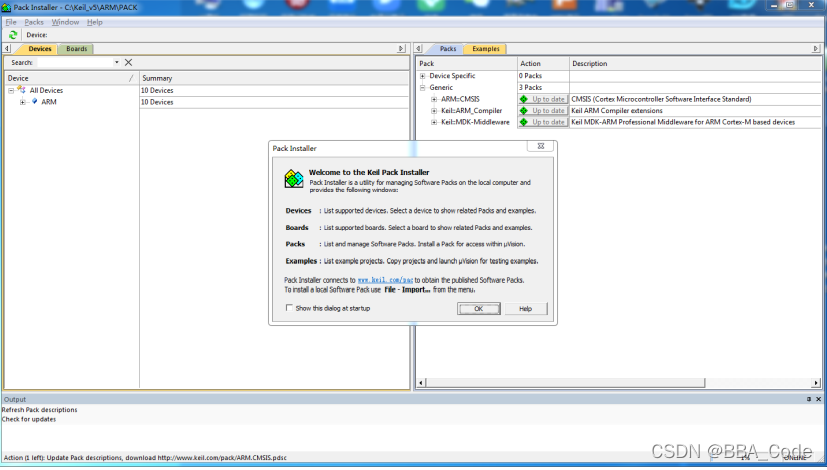The height and width of the screenshot is (470, 827).
Task: Click OK in the welcome dialog
Action: pyautogui.click(x=478, y=309)
